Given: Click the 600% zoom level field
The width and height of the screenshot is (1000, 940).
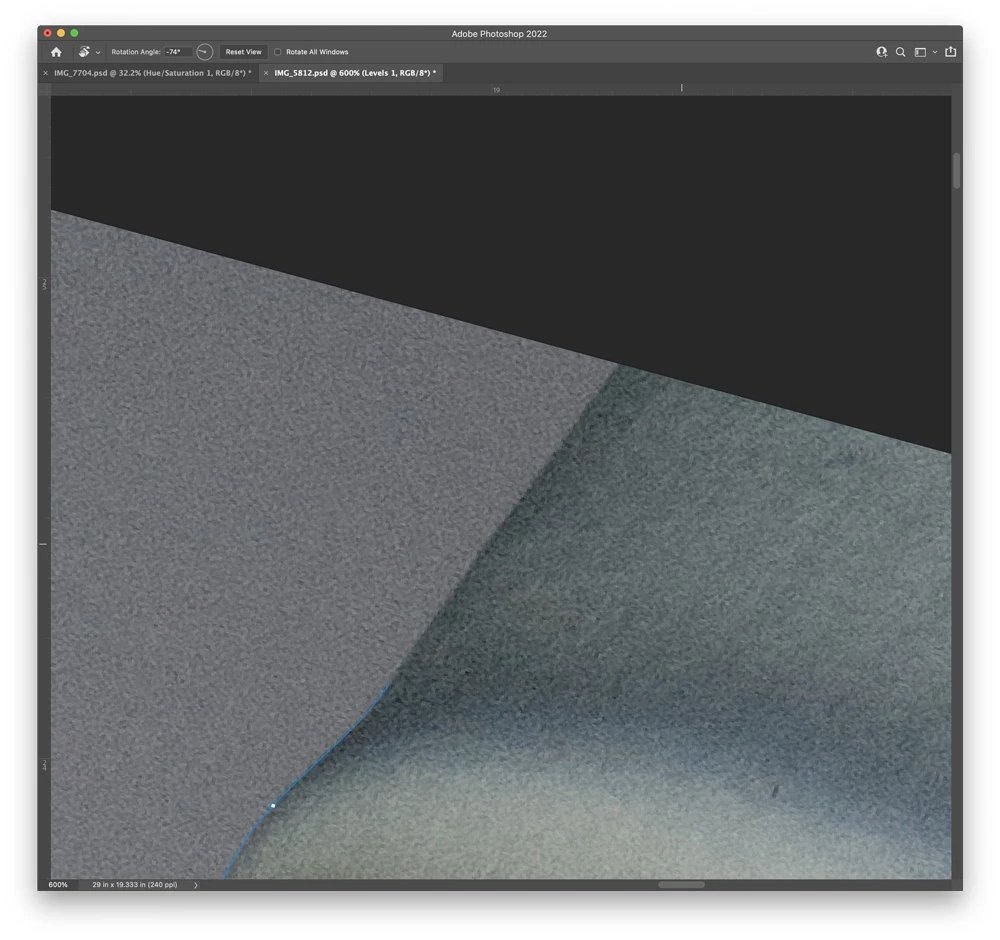Looking at the screenshot, I should coord(58,885).
